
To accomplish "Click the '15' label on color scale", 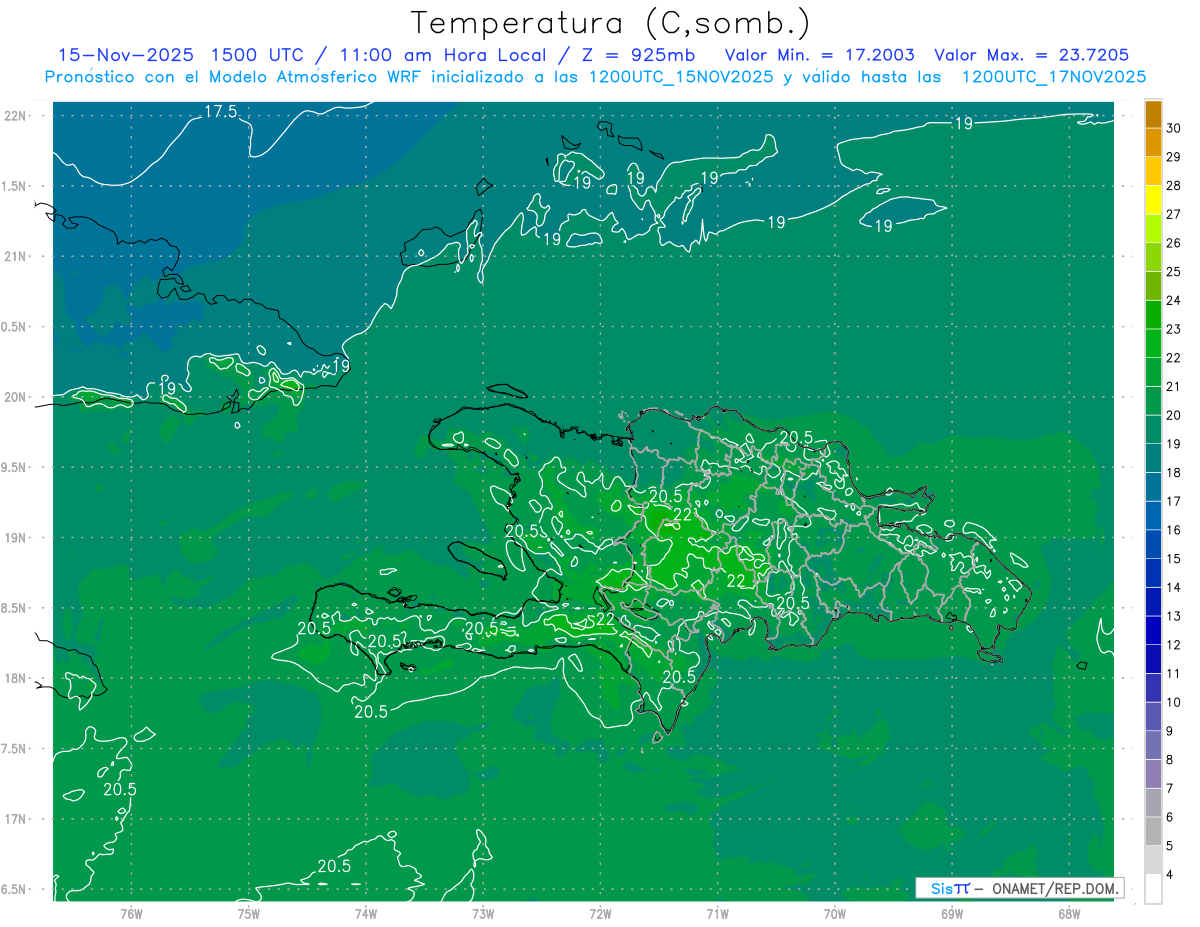I will [x=1174, y=558].
